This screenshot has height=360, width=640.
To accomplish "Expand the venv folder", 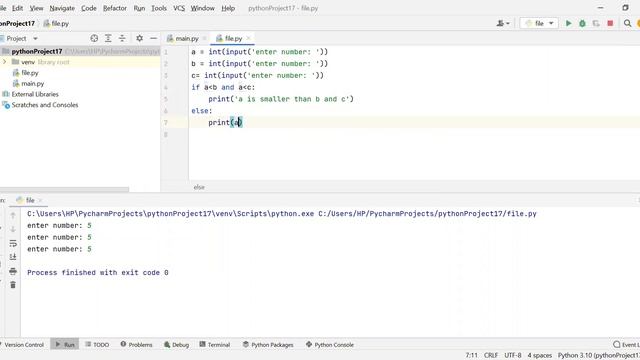I will click(x=4, y=62).
